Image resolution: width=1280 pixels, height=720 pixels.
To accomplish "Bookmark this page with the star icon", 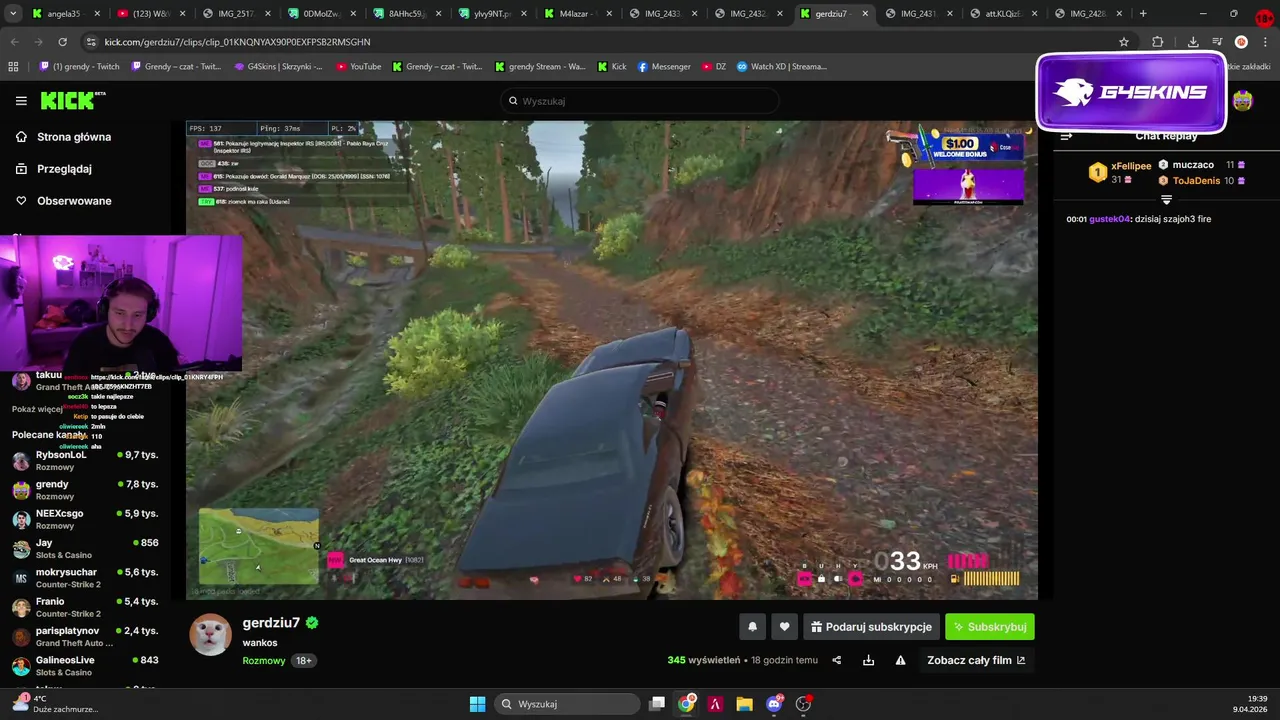I will 1124,42.
